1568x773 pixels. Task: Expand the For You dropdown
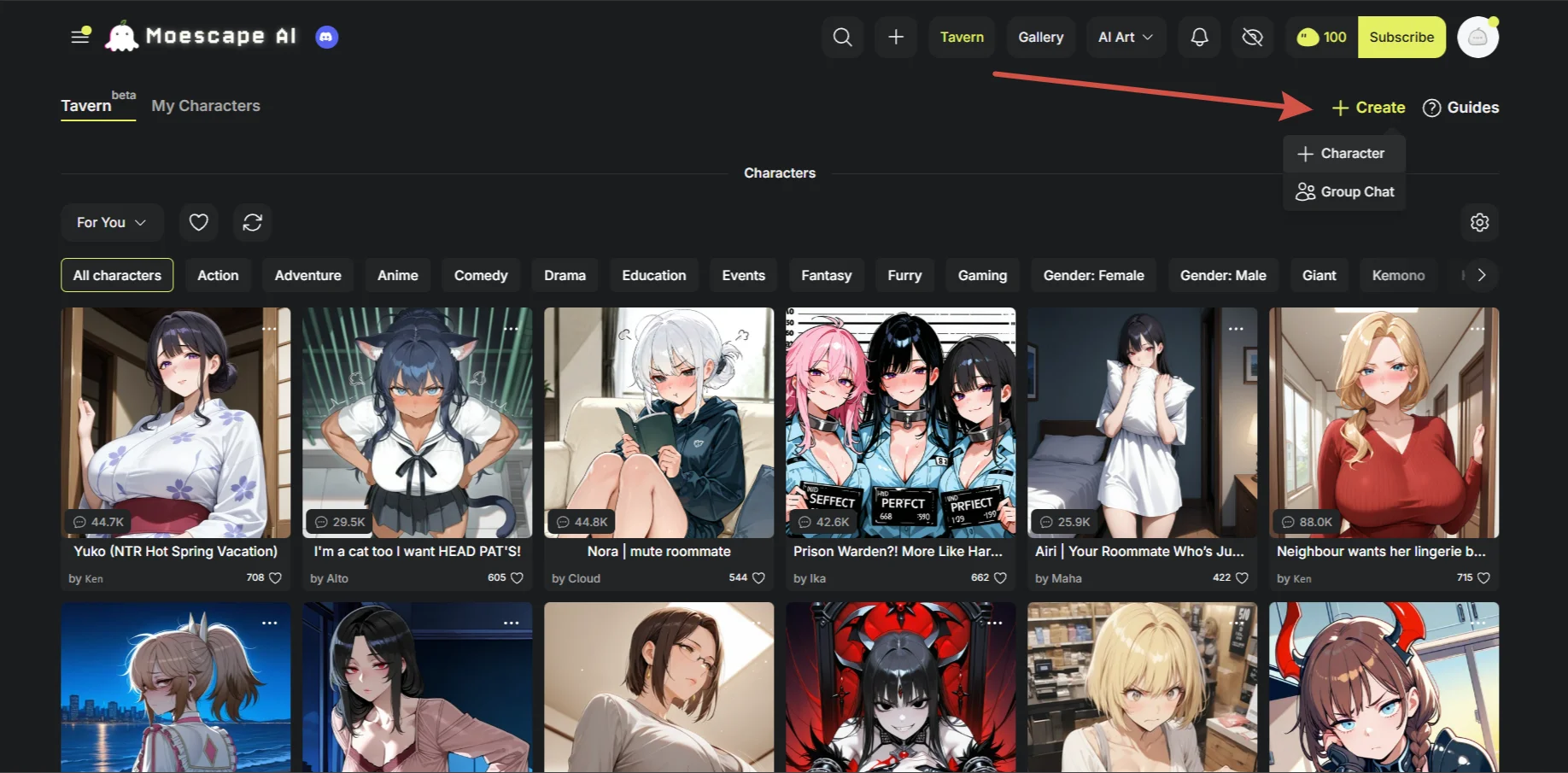(x=112, y=222)
